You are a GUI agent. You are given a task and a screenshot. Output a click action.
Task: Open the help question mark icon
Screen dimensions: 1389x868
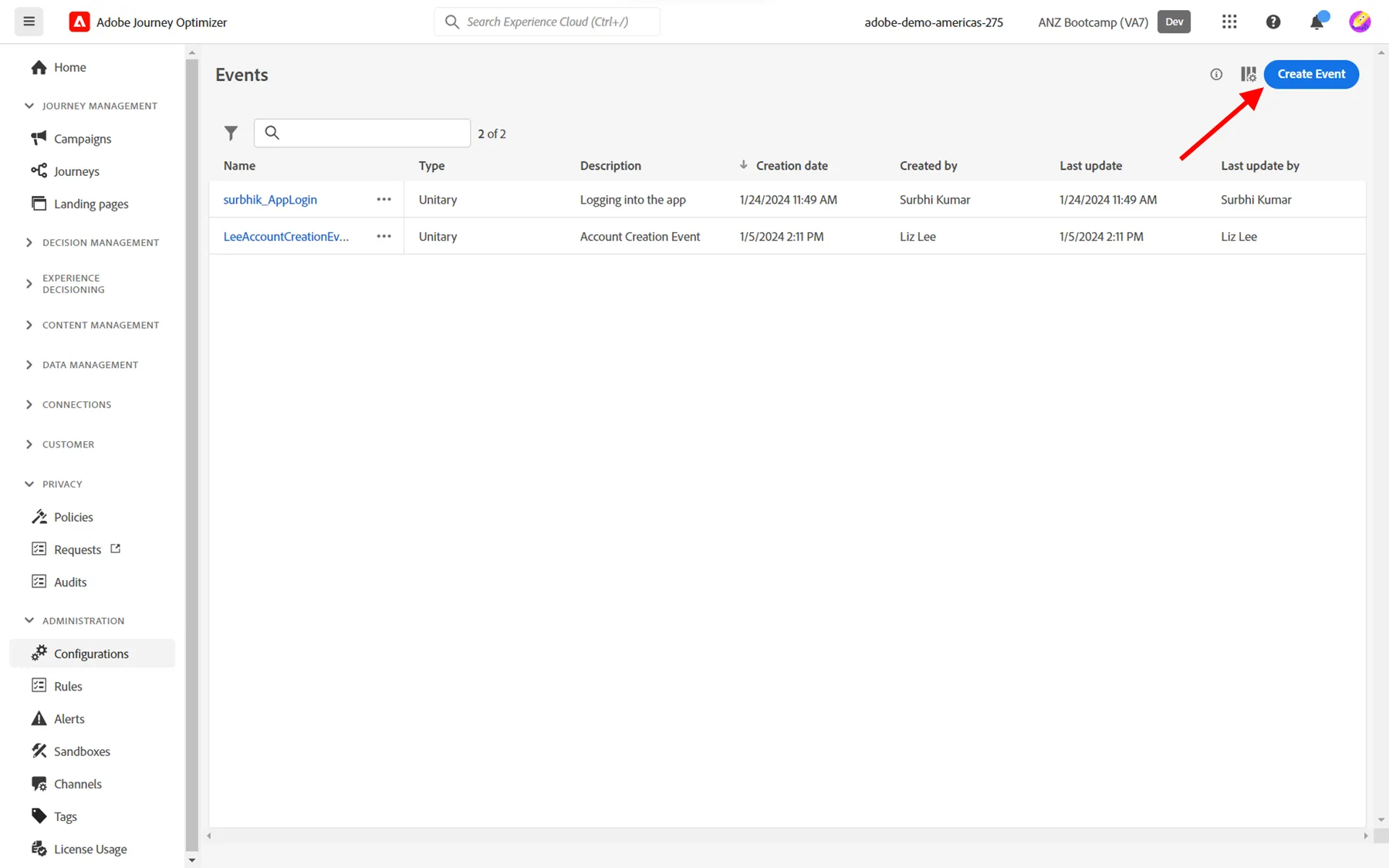[1273, 22]
